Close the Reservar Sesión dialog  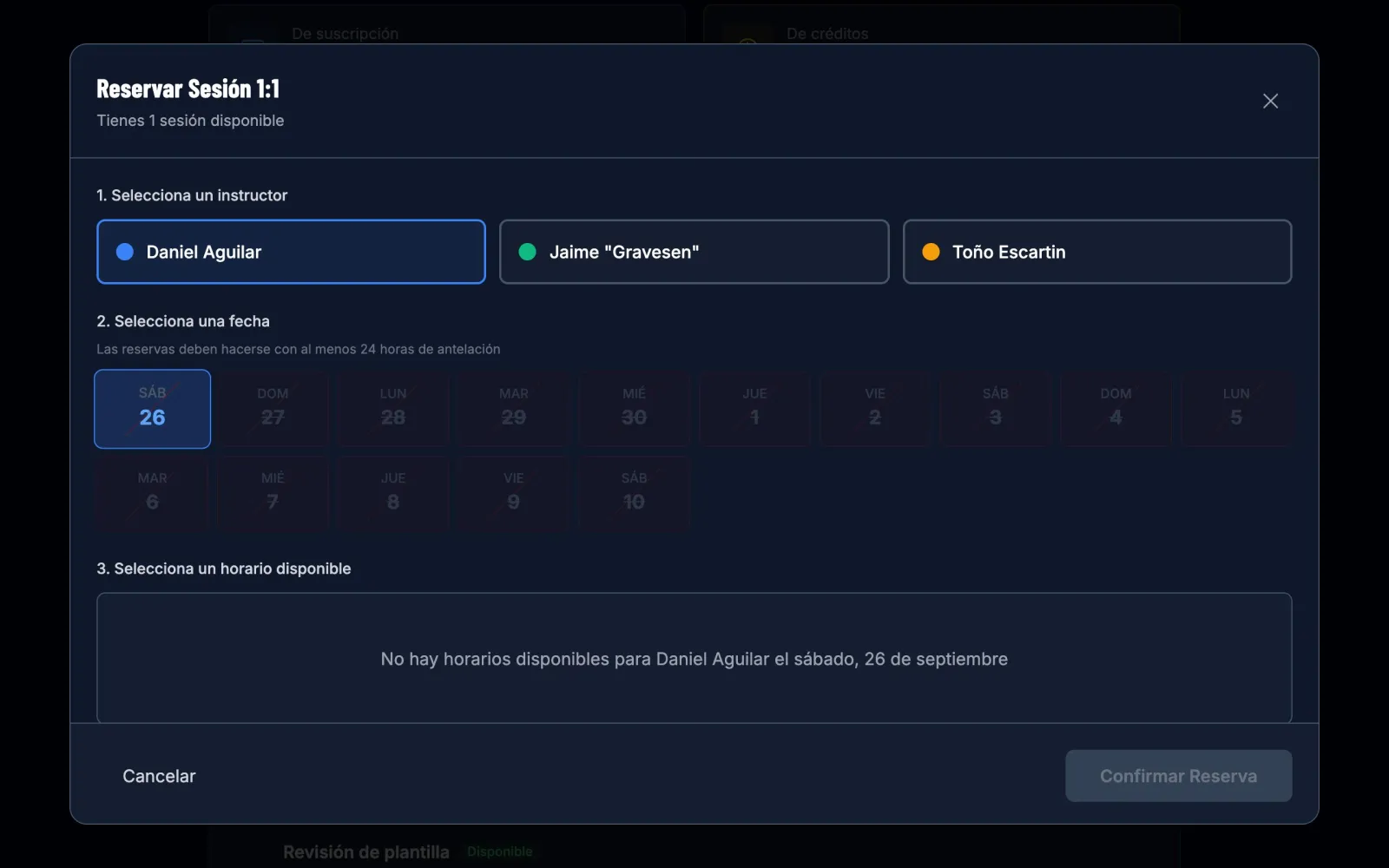[1270, 102]
